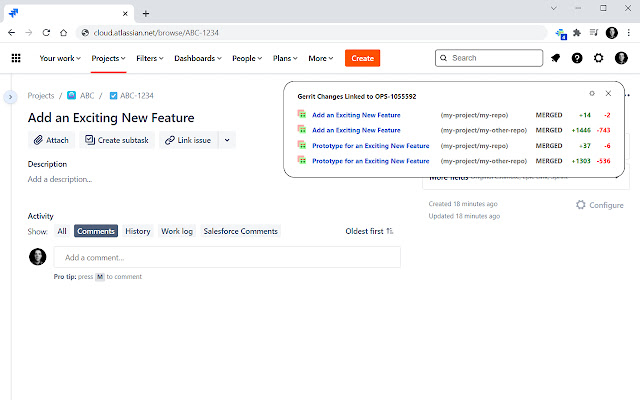Click the site info icon in address bar
The width and height of the screenshot is (640, 400).
point(85,33)
